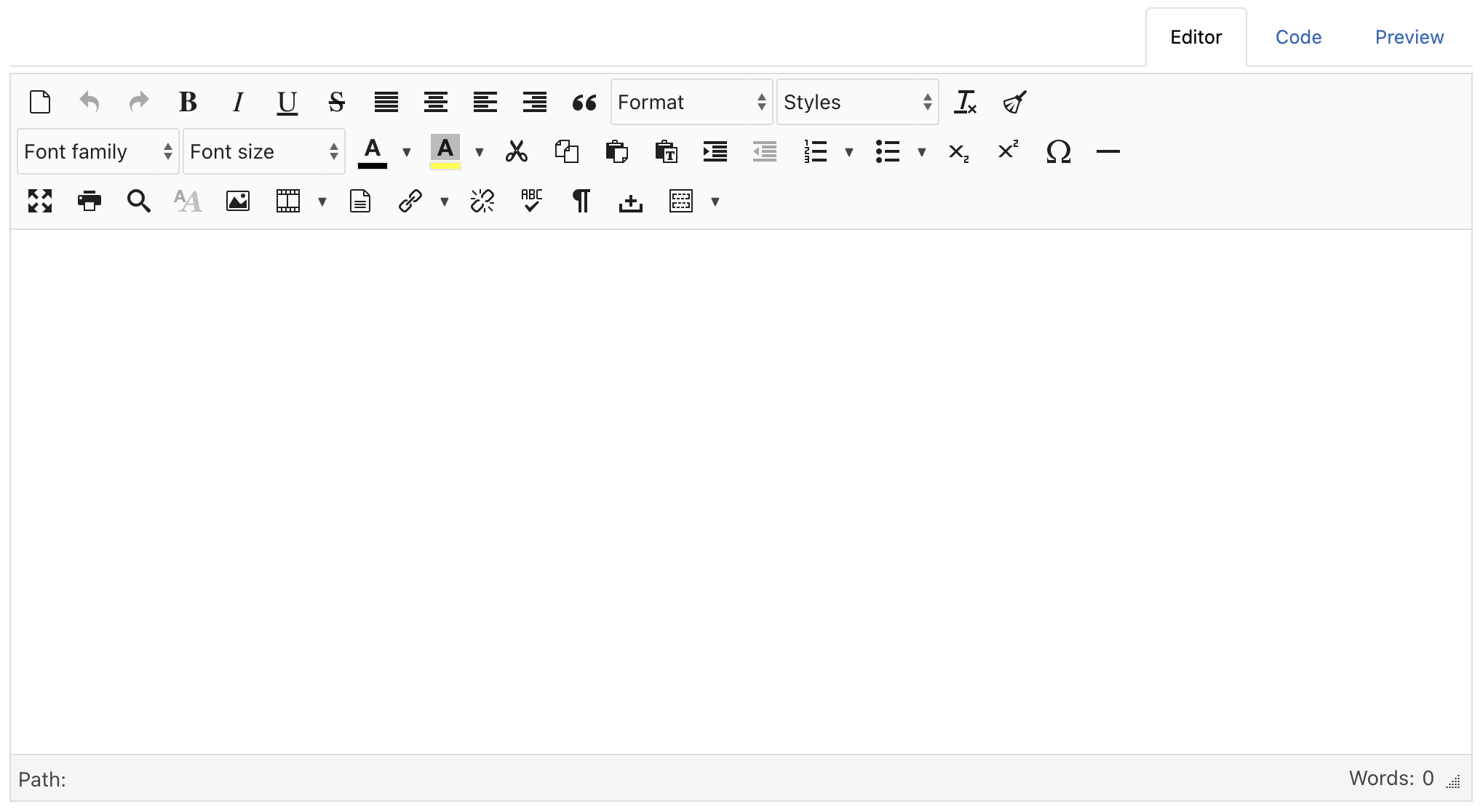
Task: Toggle Bold formatting
Action: [188, 103]
